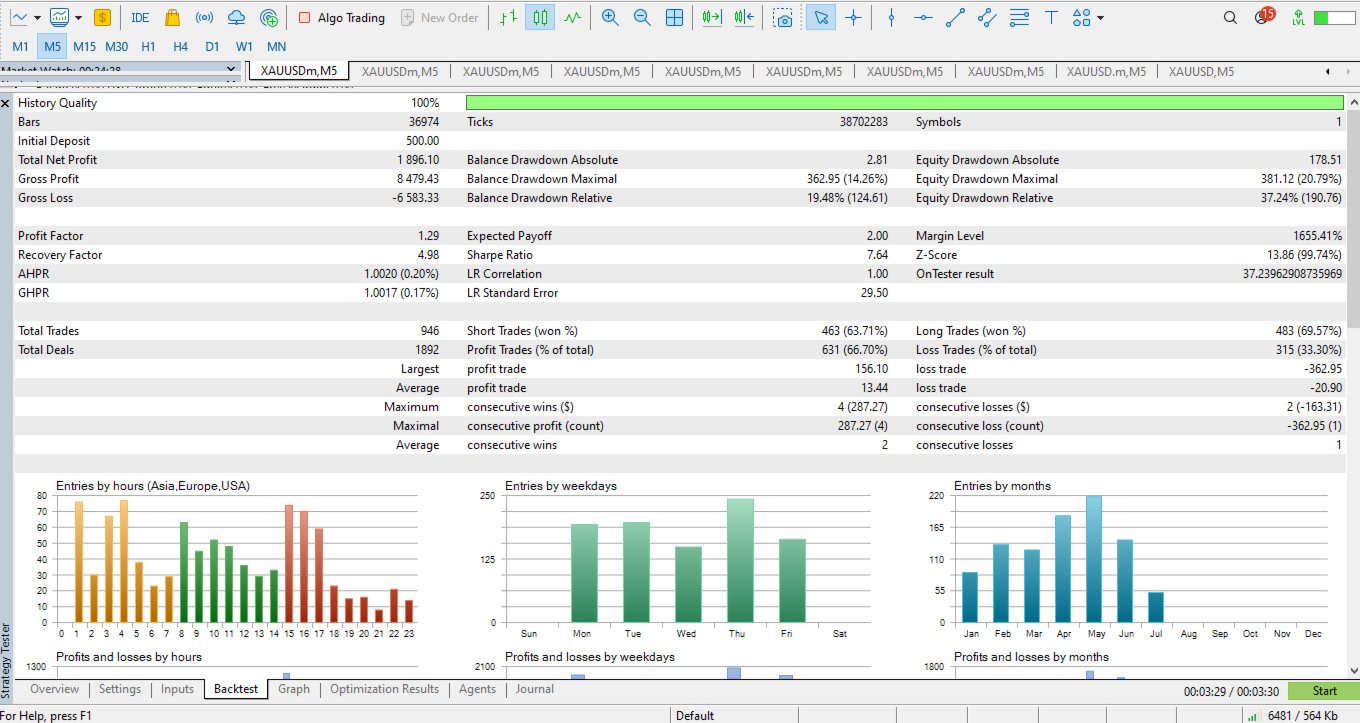Viewport: 1360px width, 723px height.
Task: Click the green Start button
Action: coord(1324,691)
